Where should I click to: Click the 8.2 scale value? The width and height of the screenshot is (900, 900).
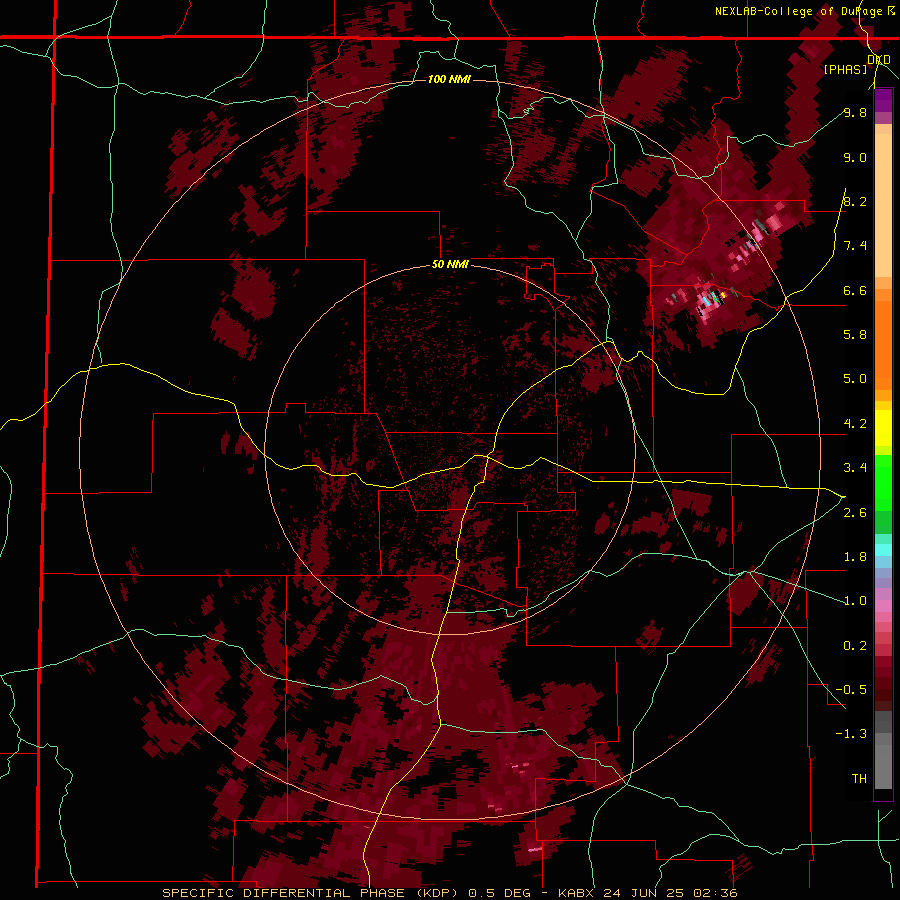click(x=855, y=201)
